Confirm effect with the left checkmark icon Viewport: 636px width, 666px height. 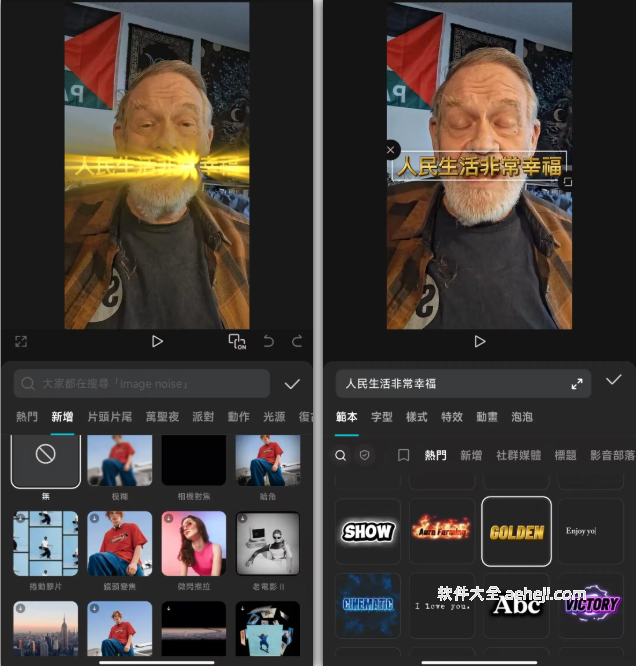[x=292, y=384]
